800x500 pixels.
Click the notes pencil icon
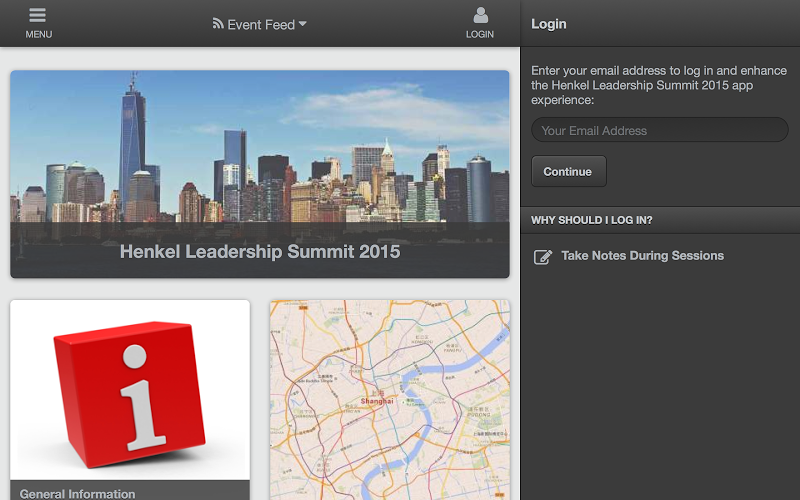(543, 256)
